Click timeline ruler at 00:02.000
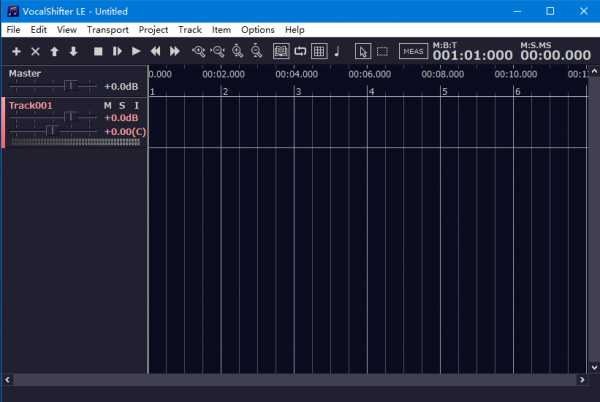 (223, 74)
